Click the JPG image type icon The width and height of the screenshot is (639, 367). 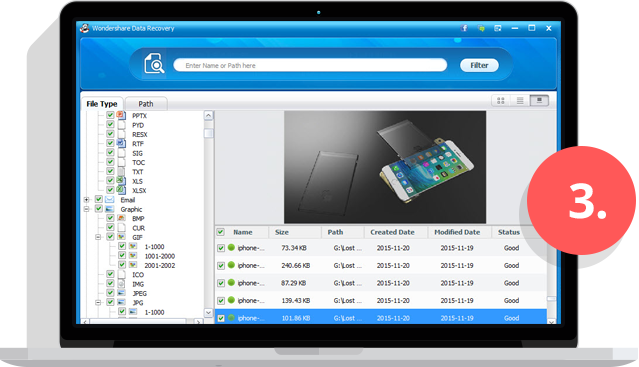coord(121,303)
